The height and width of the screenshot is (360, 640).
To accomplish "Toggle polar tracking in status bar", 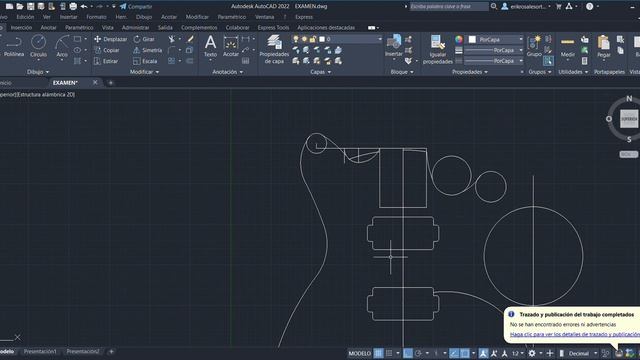I will (x=418, y=353).
